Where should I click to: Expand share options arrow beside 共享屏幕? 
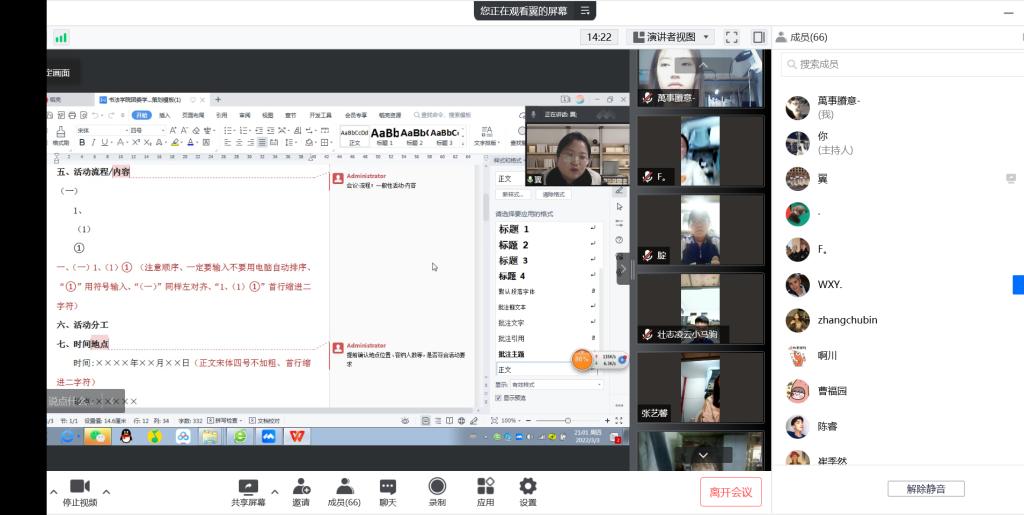click(x=275, y=491)
